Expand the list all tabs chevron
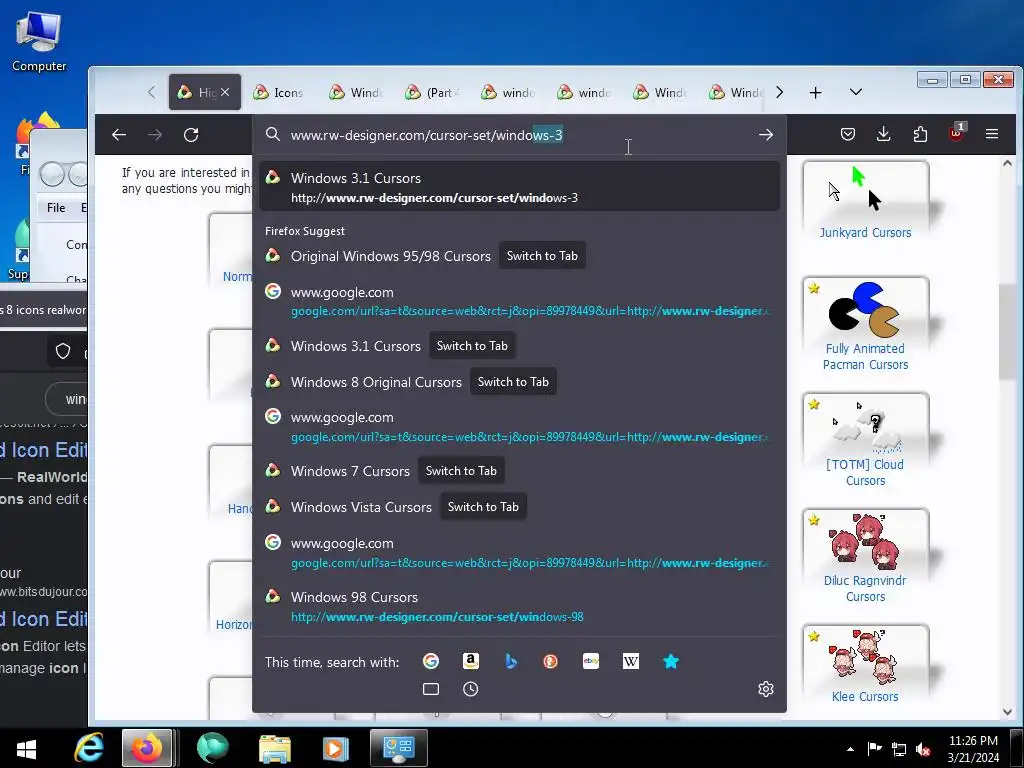The width and height of the screenshot is (1024, 768). tap(856, 92)
